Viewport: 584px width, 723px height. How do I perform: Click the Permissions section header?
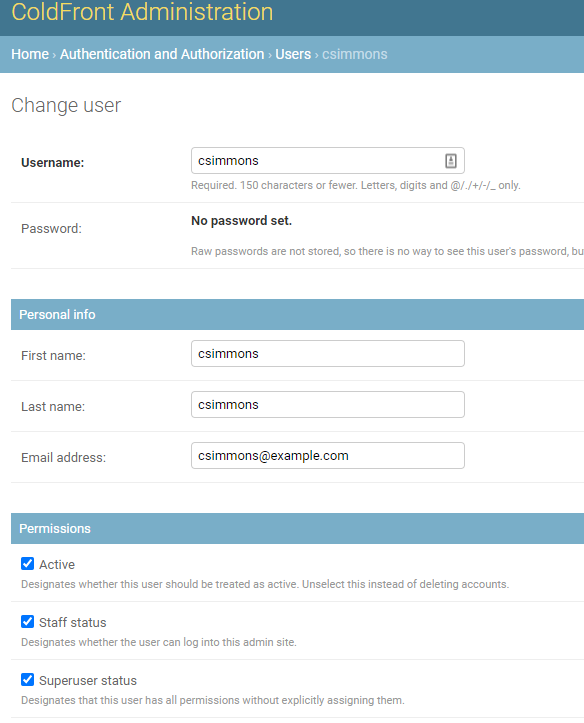point(297,528)
